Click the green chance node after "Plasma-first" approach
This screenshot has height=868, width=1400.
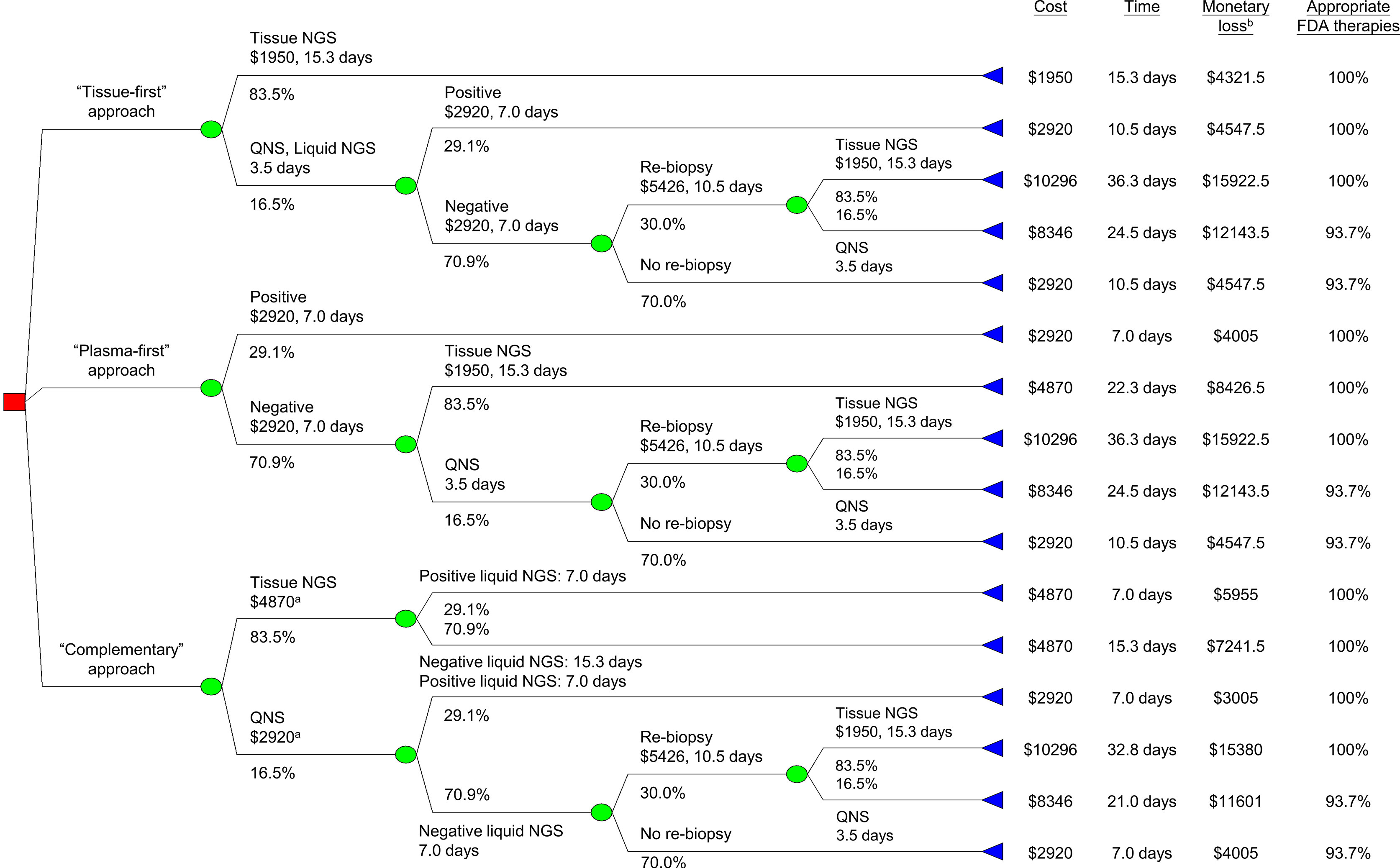point(211,387)
